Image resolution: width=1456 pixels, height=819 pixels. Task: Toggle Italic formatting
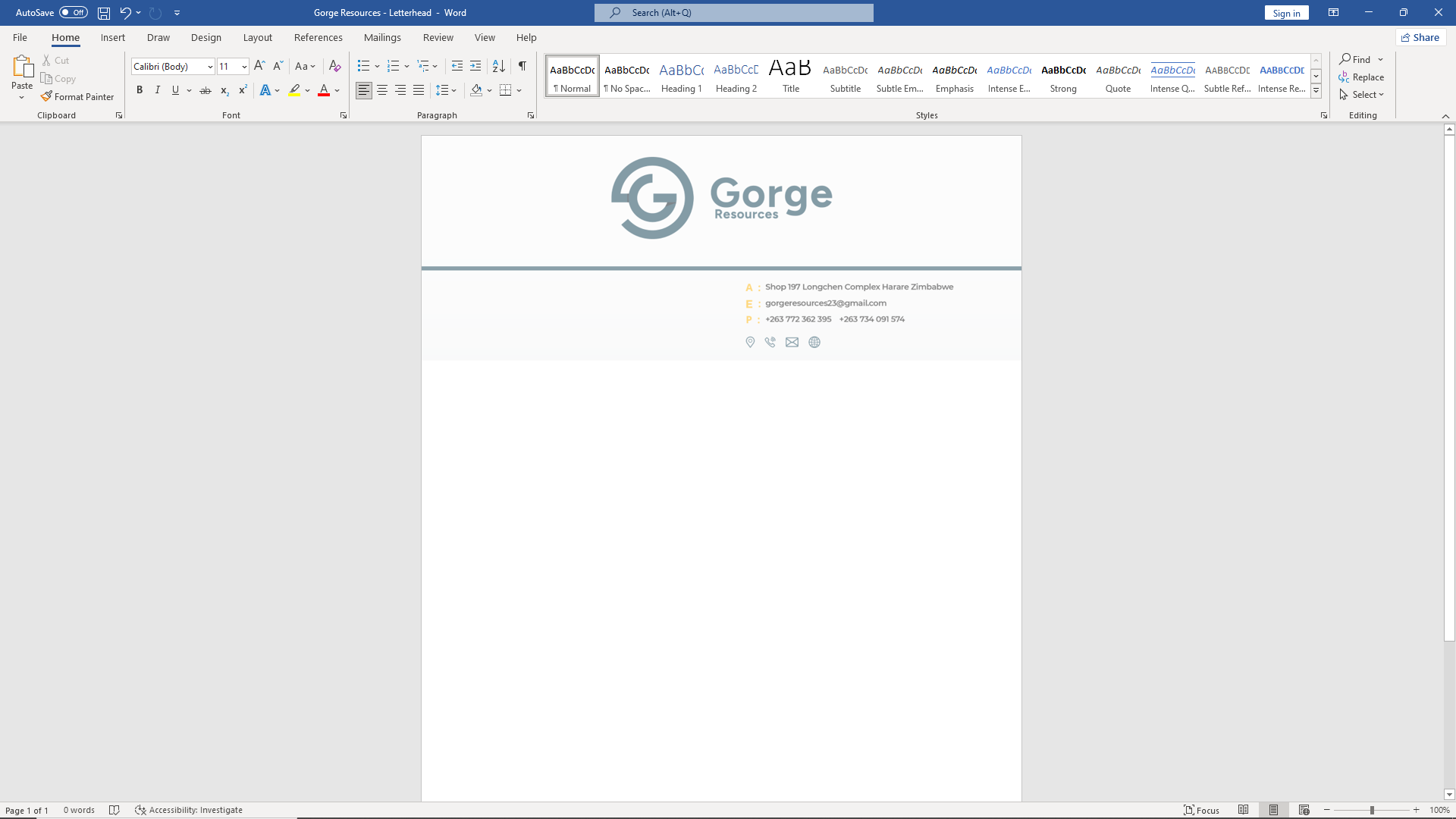point(158,90)
